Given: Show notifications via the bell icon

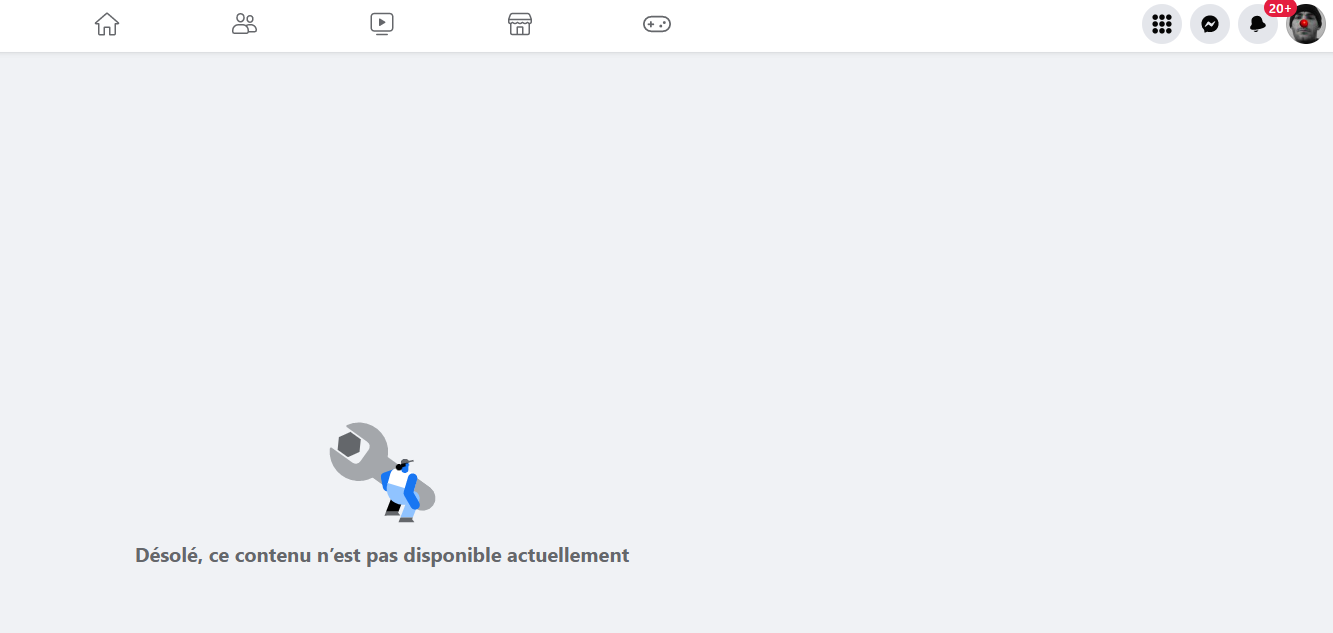Looking at the screenshot, I should [1258, 24].
